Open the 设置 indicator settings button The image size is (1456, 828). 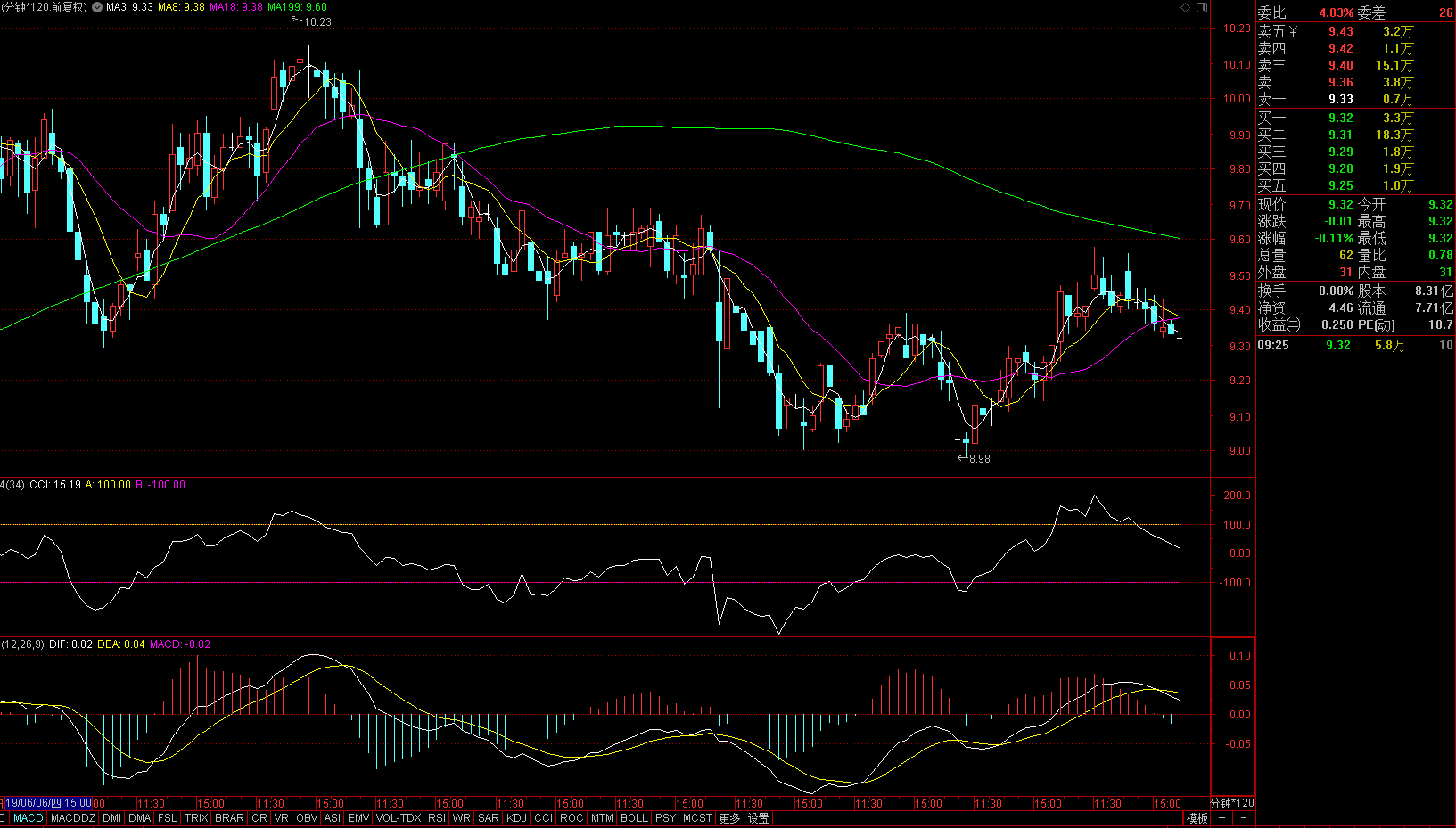click(758, 818)
